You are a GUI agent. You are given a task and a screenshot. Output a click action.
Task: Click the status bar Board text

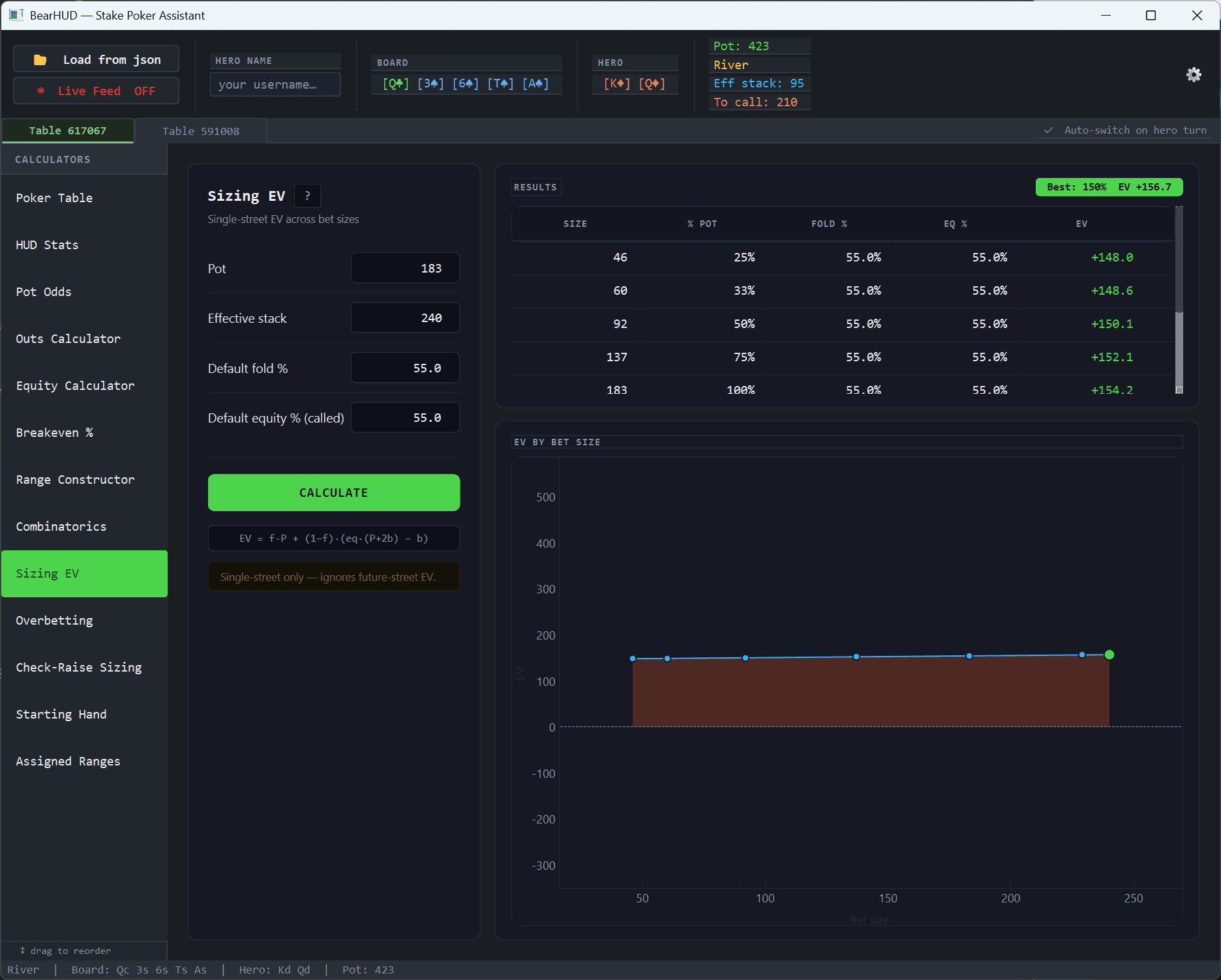click(x=139, y=970)
